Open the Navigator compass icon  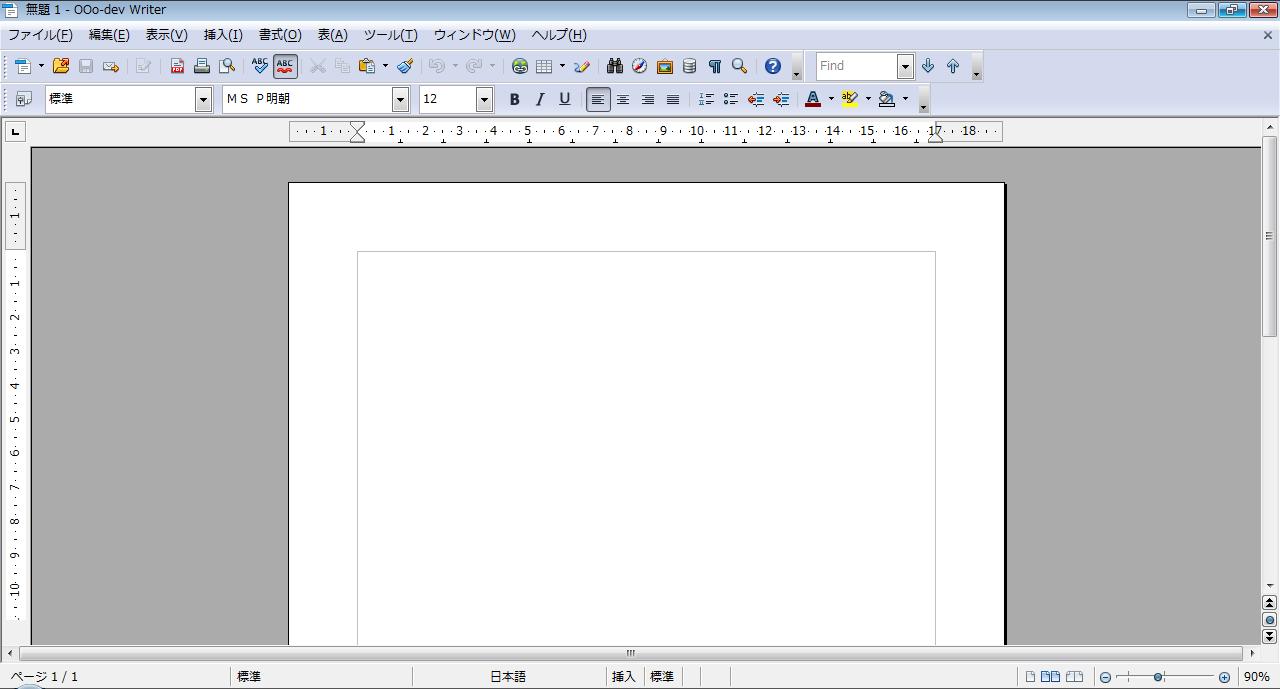click(x=639, y=66)
